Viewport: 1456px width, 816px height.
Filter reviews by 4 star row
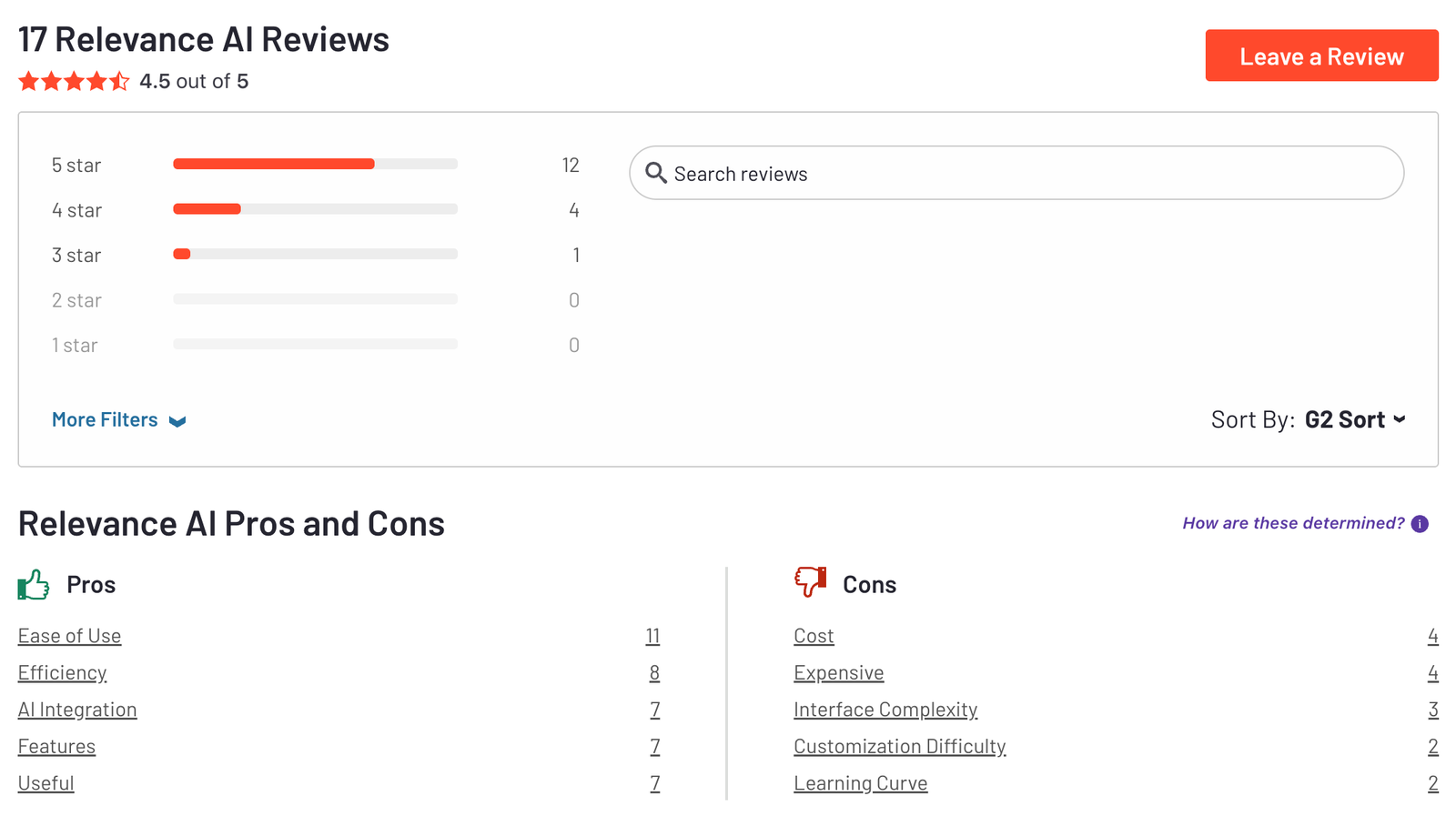tap(315, 210)
